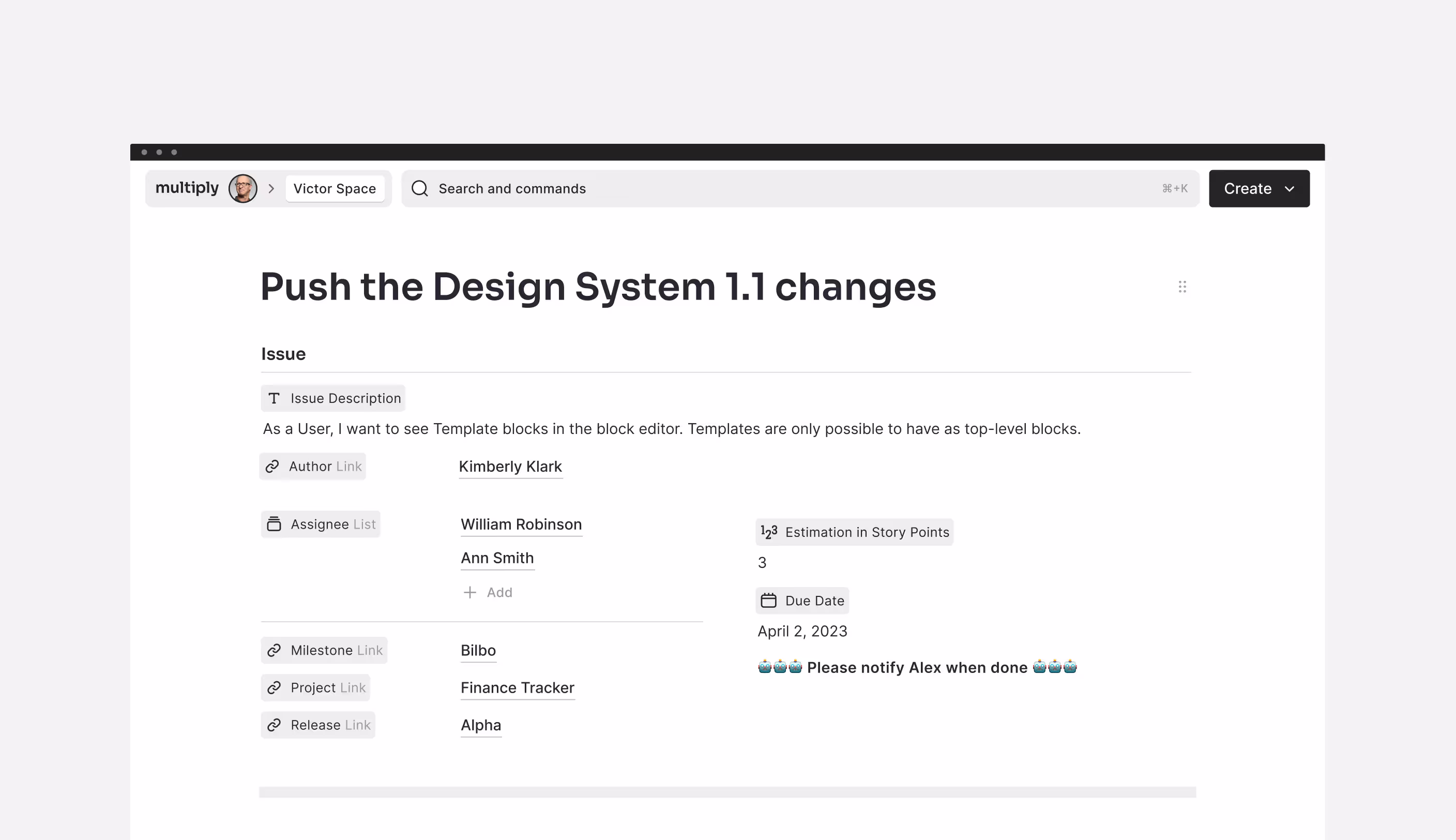Open the Kimberly Klark link

[x=510, y=466]
